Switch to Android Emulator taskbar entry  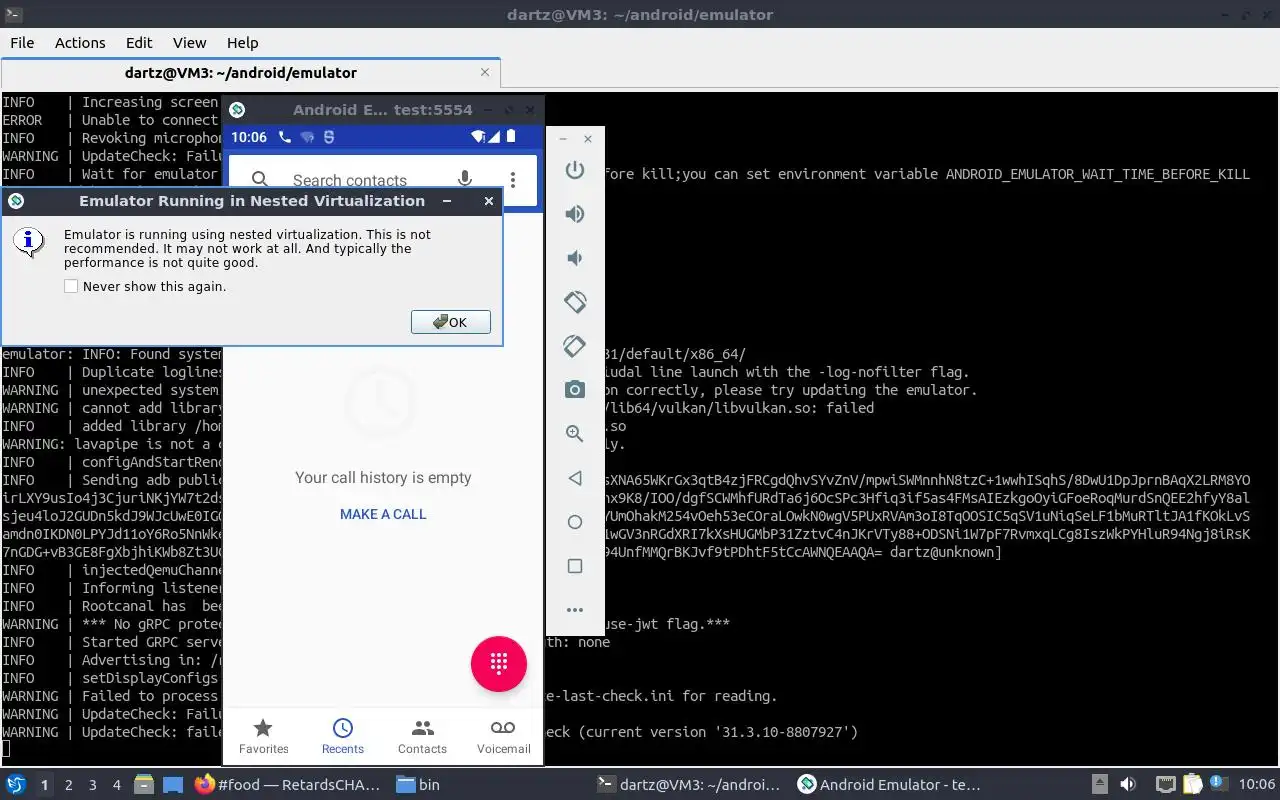click(888, 785)
